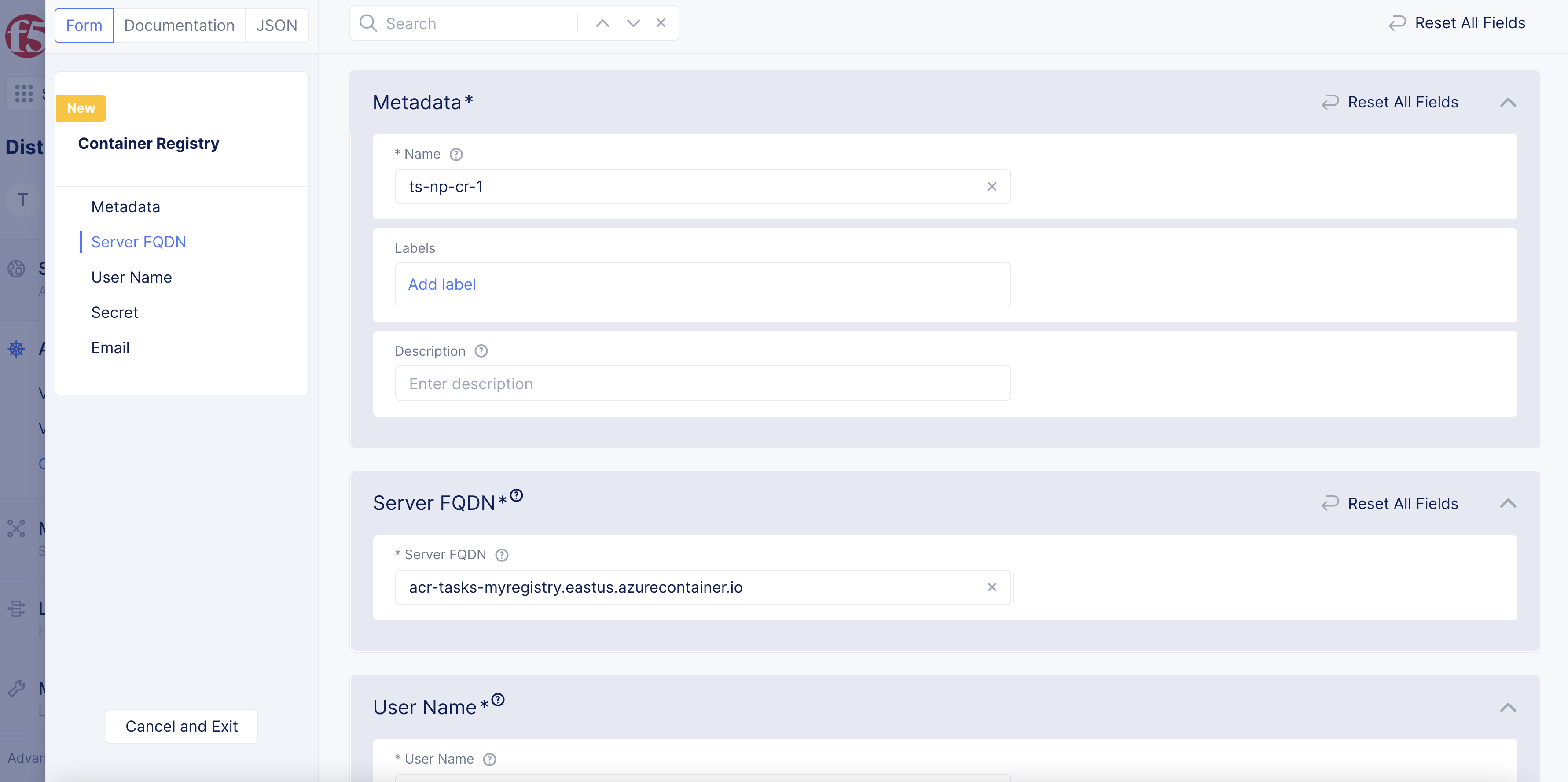Click the magnifier in the search bar
This screenshot has height=782, width=1568.
[368, 23]
